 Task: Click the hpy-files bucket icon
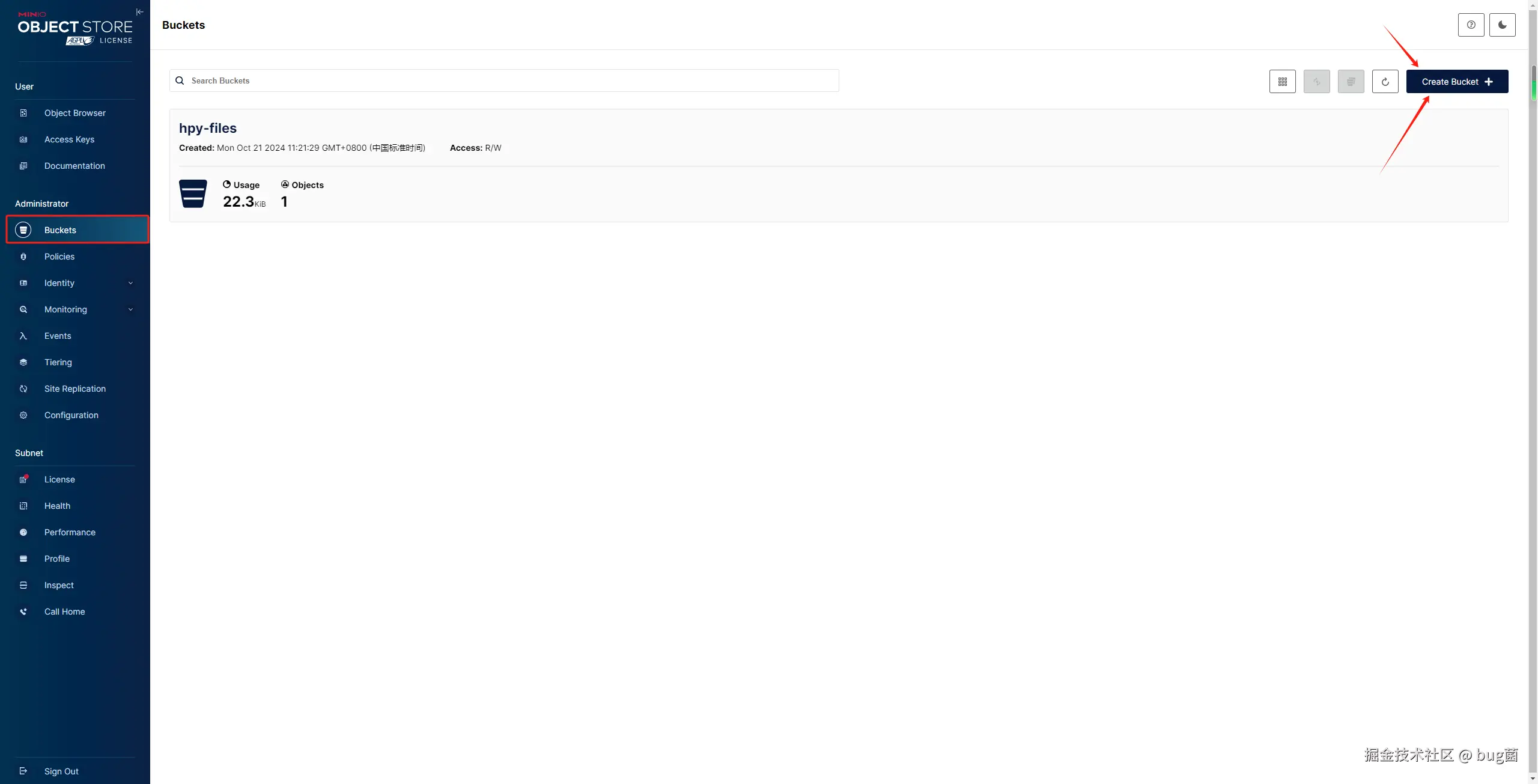click(193, 193)
